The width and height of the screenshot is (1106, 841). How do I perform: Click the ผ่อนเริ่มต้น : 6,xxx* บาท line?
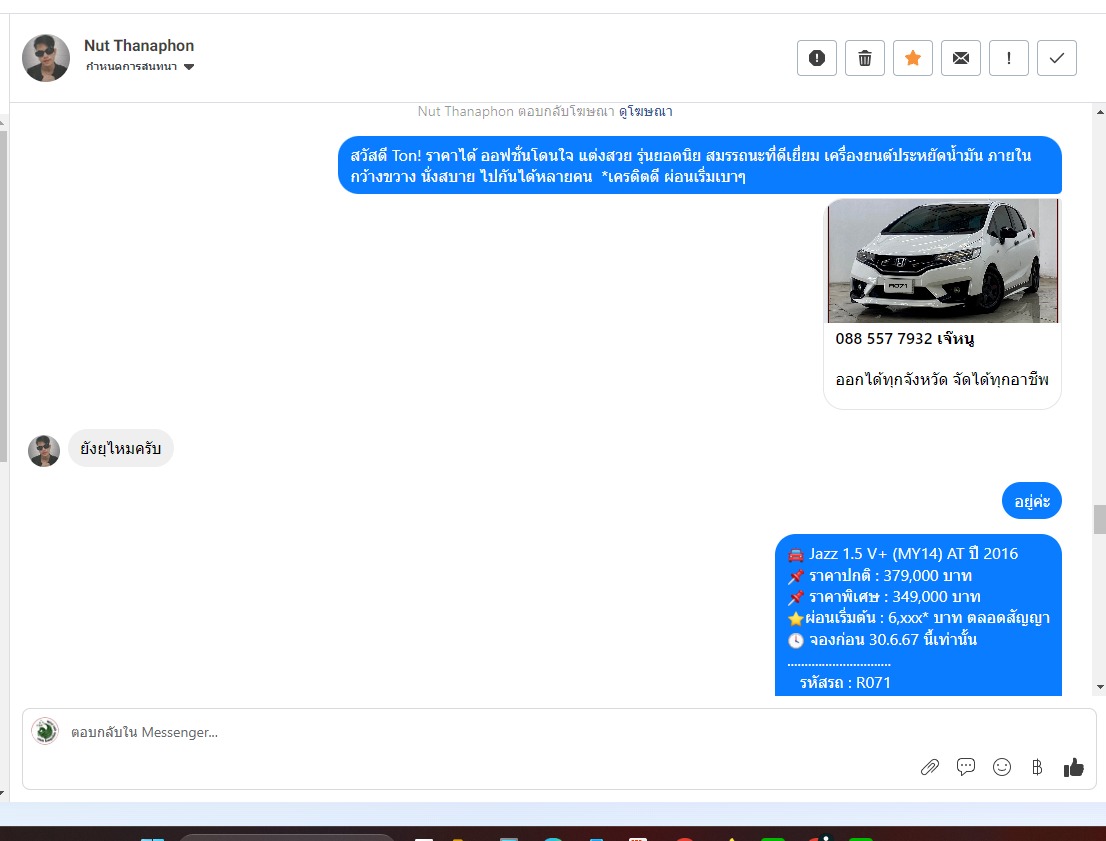tap(918, 619)
